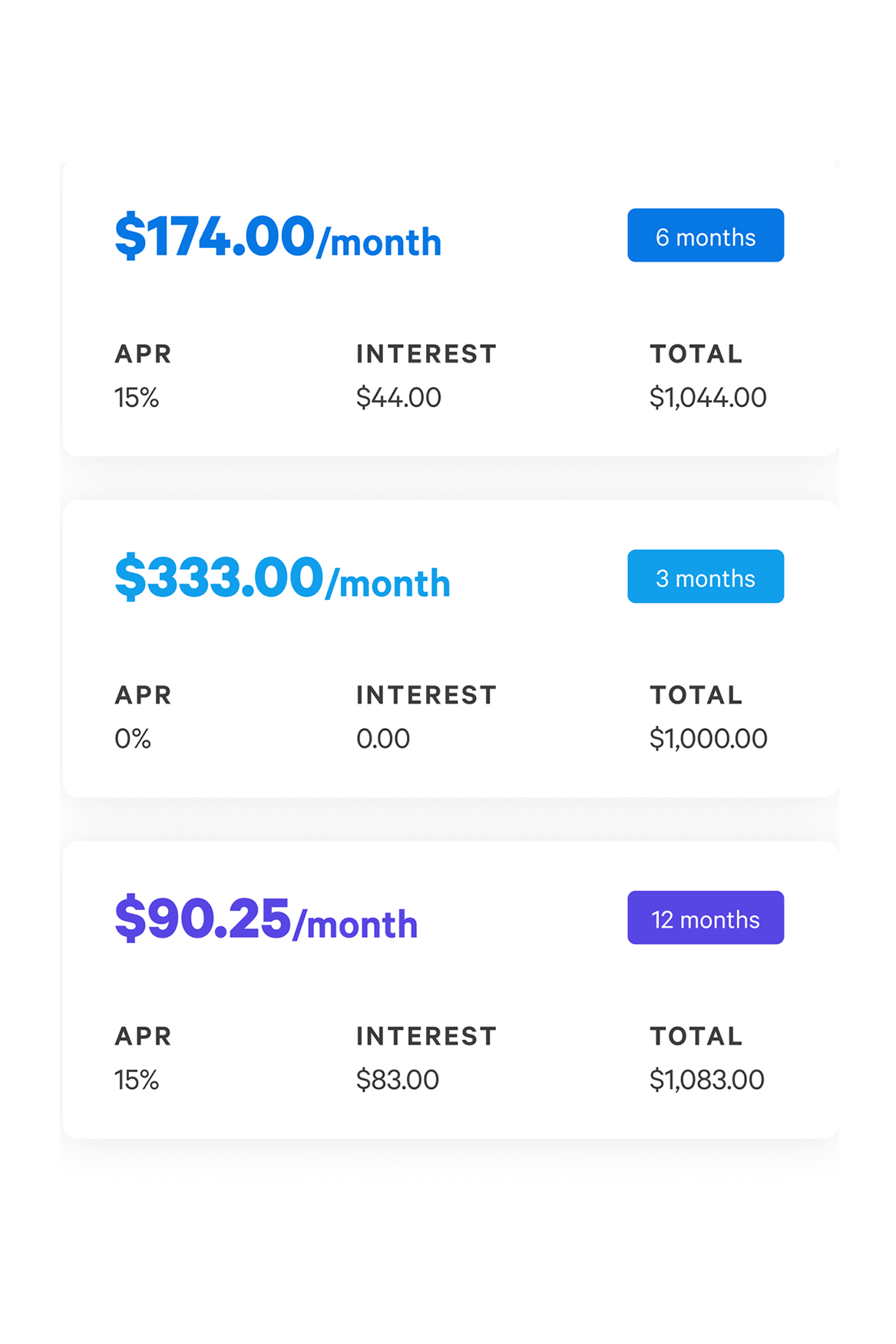Click the TOTAL label in three-month card
The image size is (896, 1344).
[696, 695]
